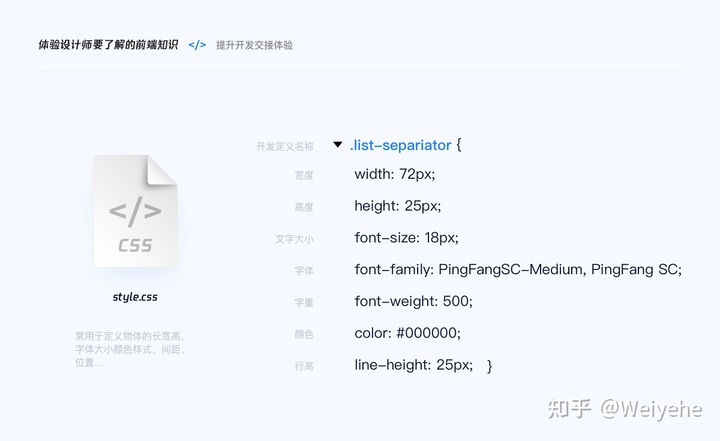
Task: Select the font-weight: 500 line
Action: coord(413,301)
